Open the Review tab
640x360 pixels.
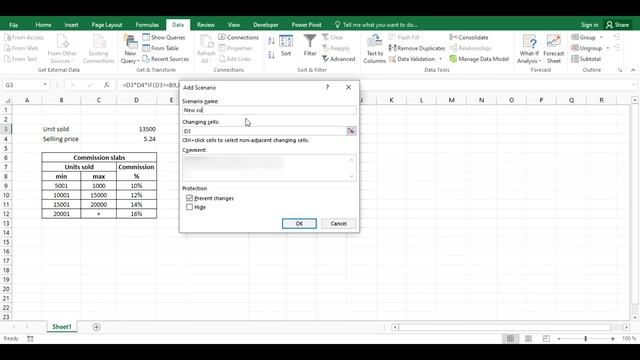click(206, 25)
